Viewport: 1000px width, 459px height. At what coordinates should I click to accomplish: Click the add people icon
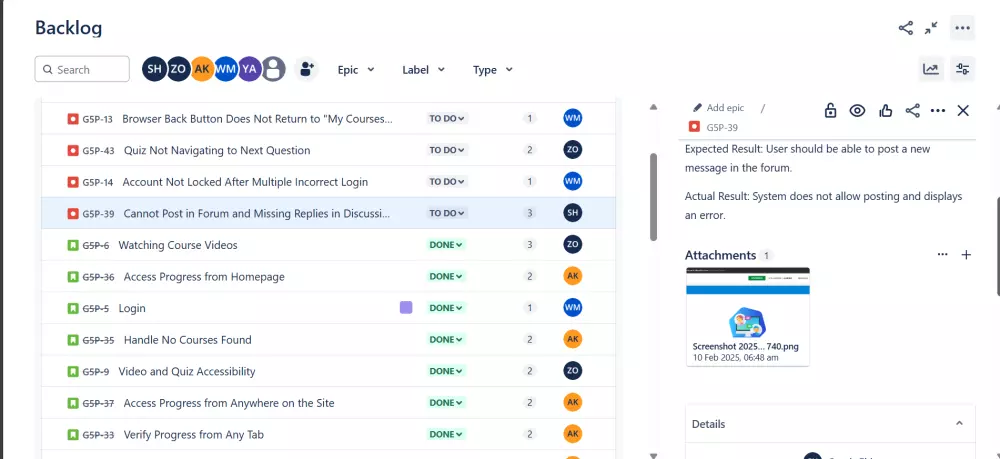pyautogui.click(x=307, y=69)
